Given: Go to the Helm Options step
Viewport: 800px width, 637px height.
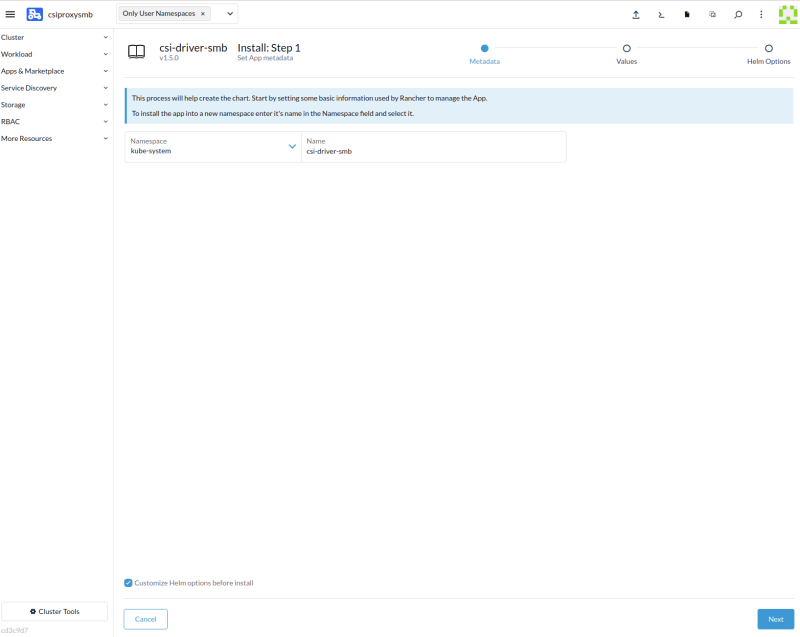Looking at the screenshot, I should coord(768,54).
